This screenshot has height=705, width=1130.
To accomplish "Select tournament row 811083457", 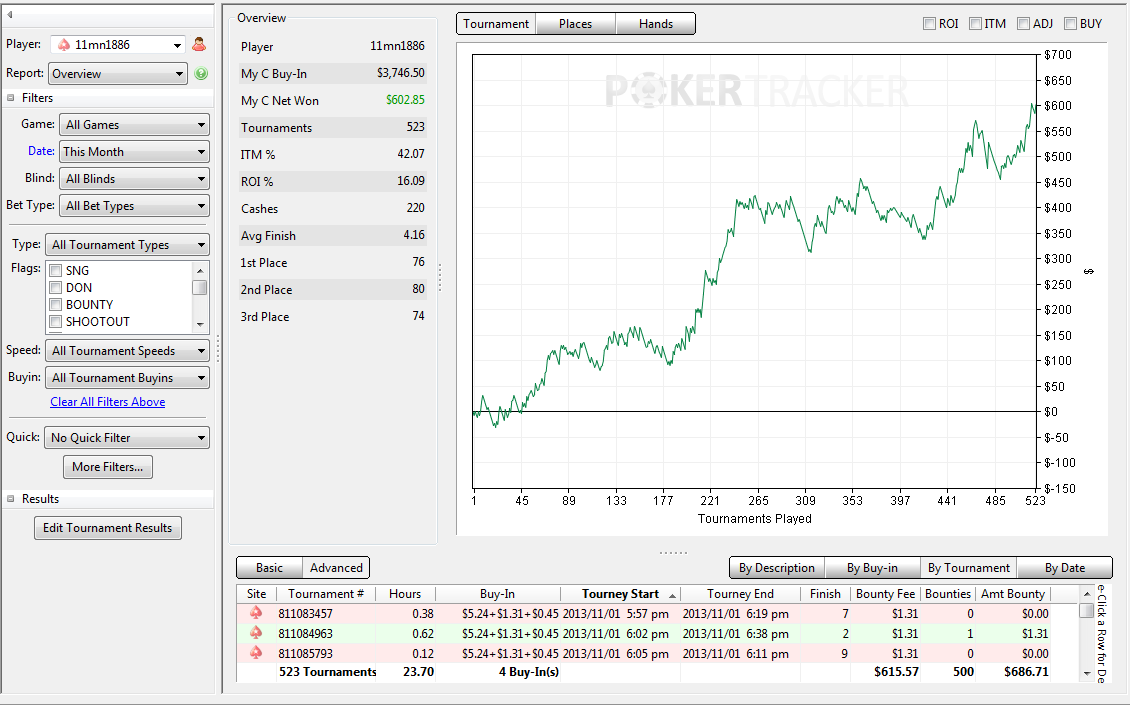I will click(x=644, y=613).
